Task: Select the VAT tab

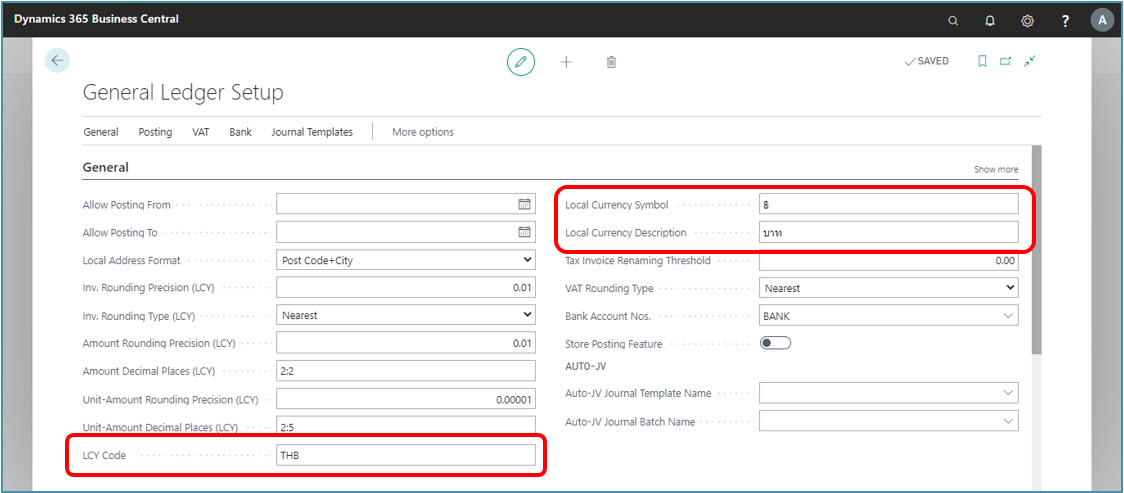Action: point(201,132)
